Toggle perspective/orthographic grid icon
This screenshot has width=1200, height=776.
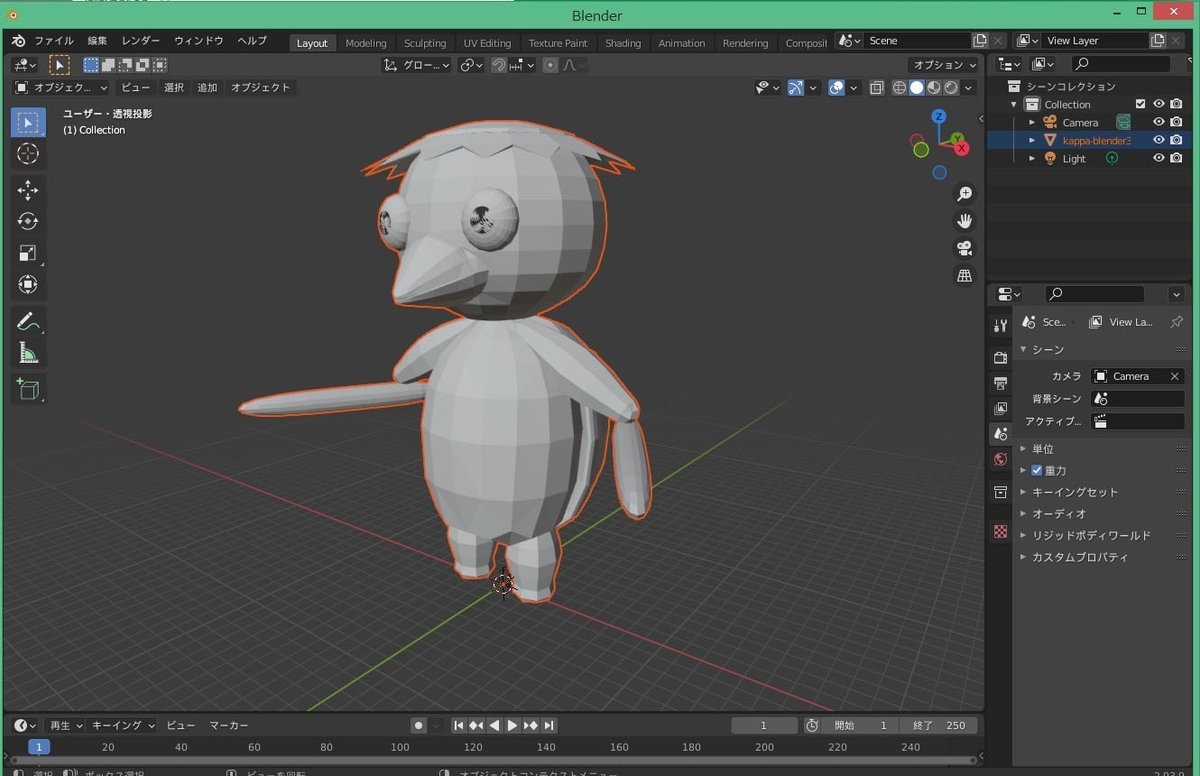pyautogui.click(x=965, y=275)
